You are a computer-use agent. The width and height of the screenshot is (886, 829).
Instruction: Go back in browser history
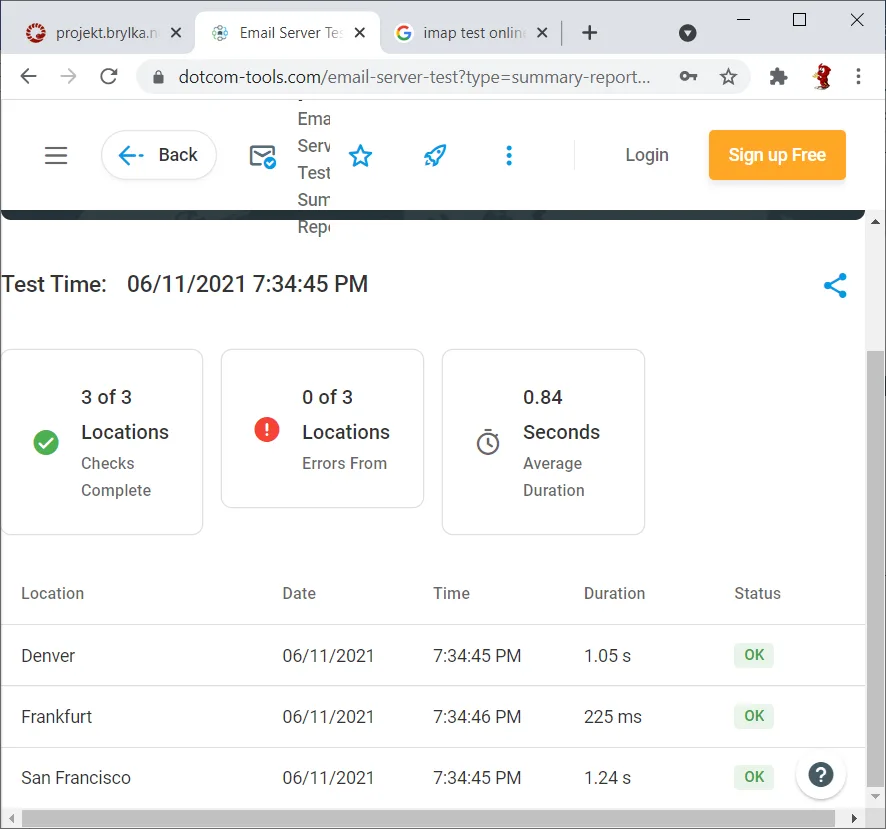(28, 76)
